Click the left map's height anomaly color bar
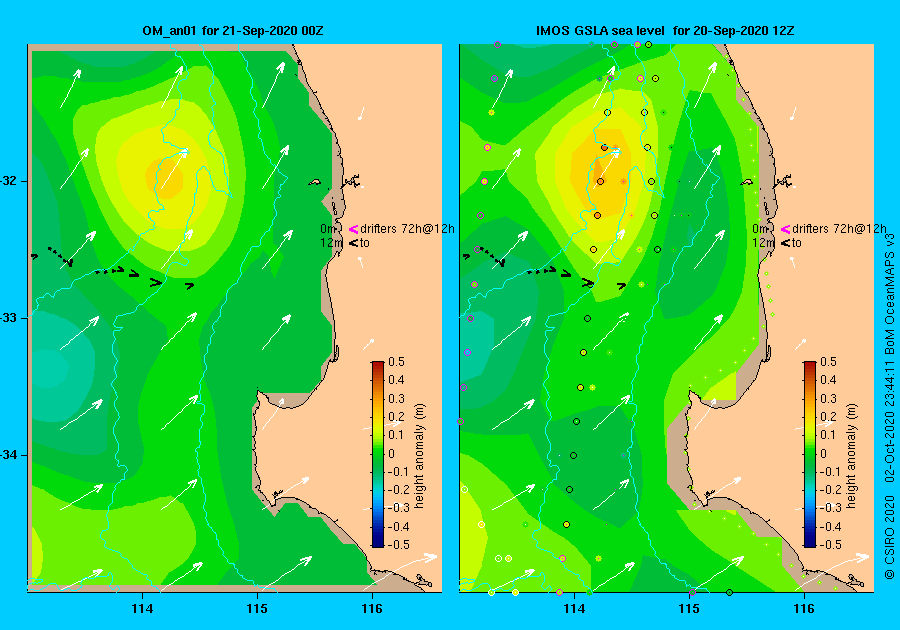900x630 pixels. 378,454
